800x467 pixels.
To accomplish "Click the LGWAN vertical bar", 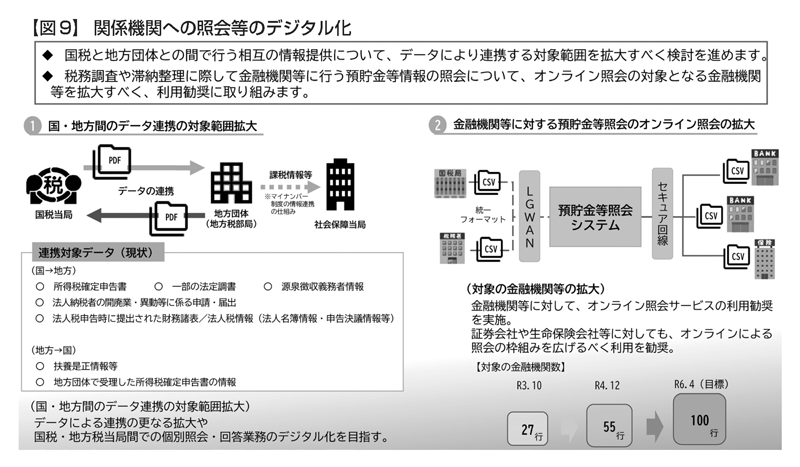I will (x=530, y=216).
